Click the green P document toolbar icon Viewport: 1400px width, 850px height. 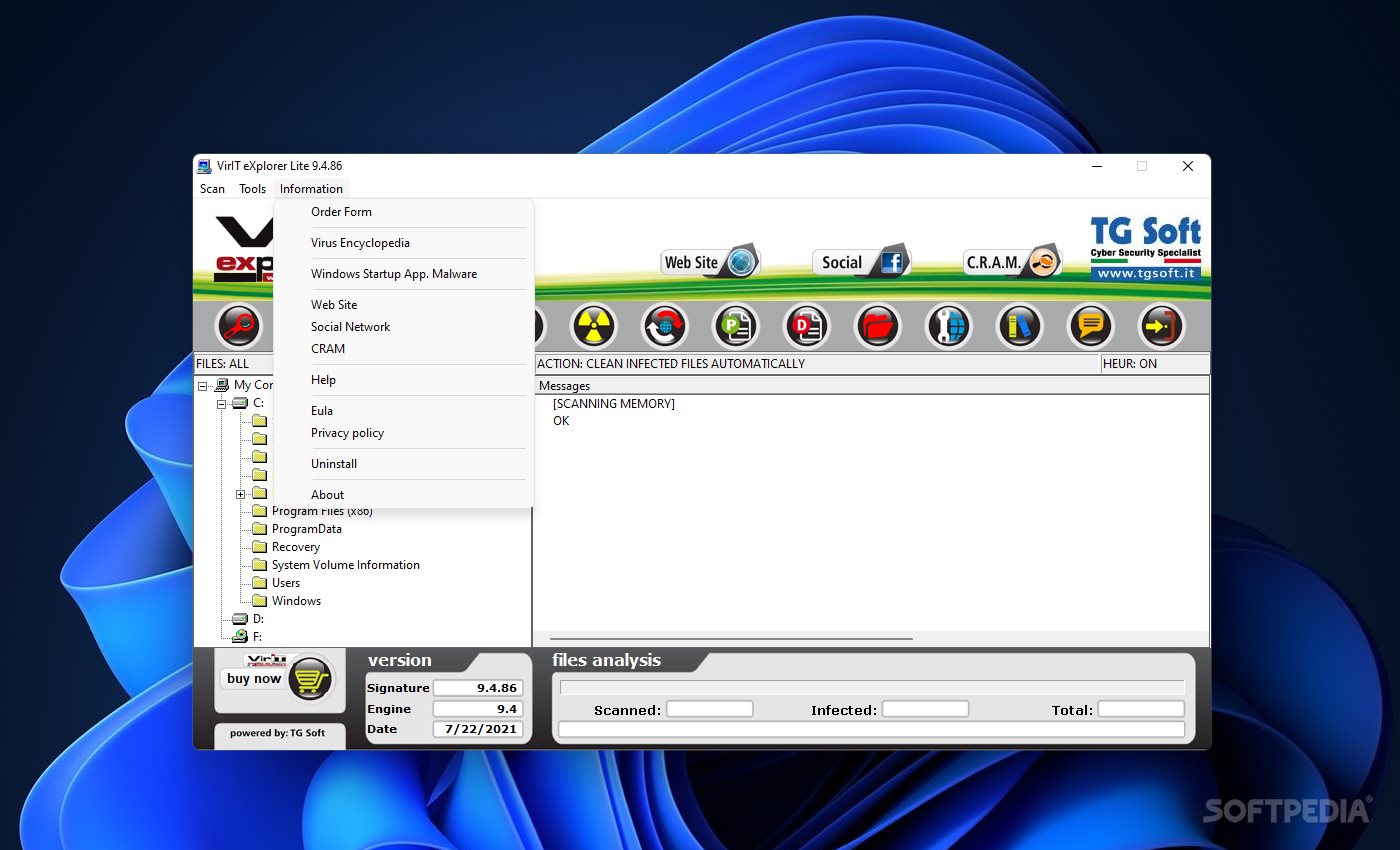[736, 326]
